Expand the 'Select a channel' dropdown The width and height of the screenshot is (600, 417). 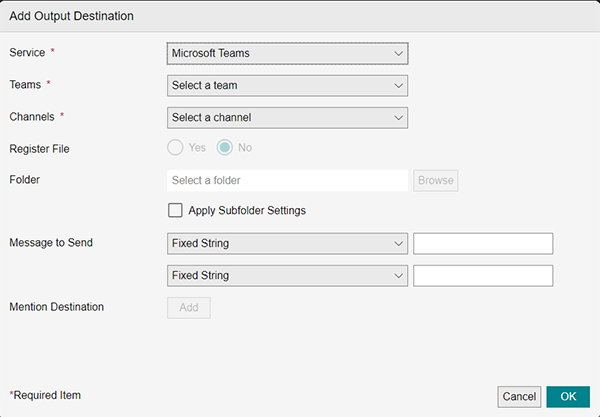coord(287,117)
